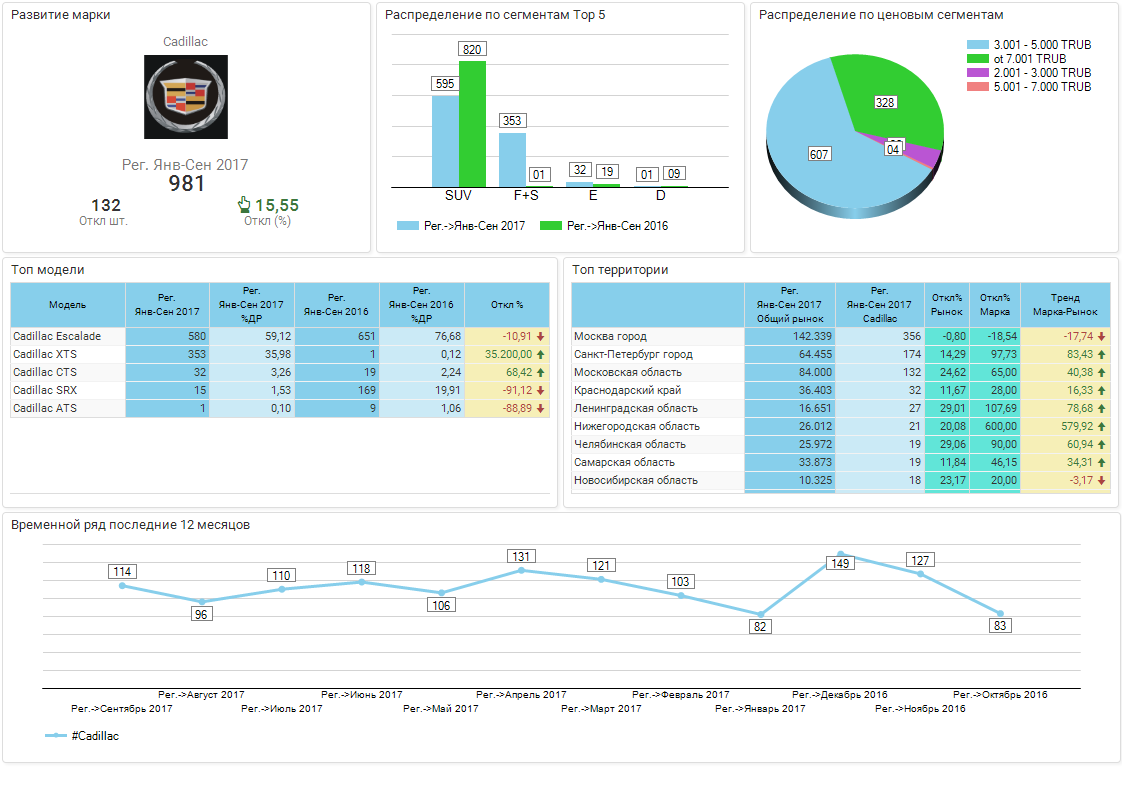
Task: Sort by the Модель column header
Action: coord(68,305)
